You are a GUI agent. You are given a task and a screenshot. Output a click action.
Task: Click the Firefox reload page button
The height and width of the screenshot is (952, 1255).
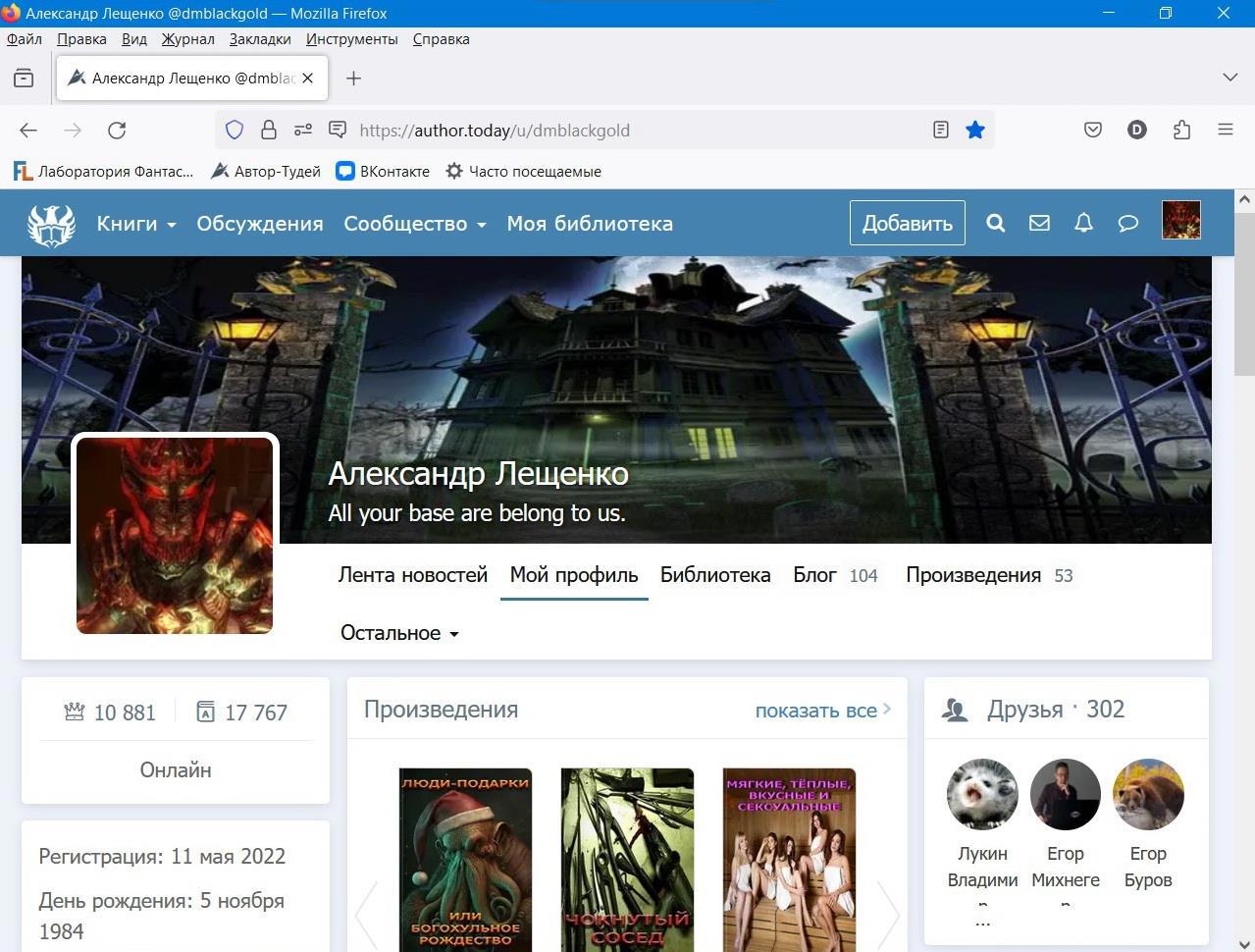117,131
